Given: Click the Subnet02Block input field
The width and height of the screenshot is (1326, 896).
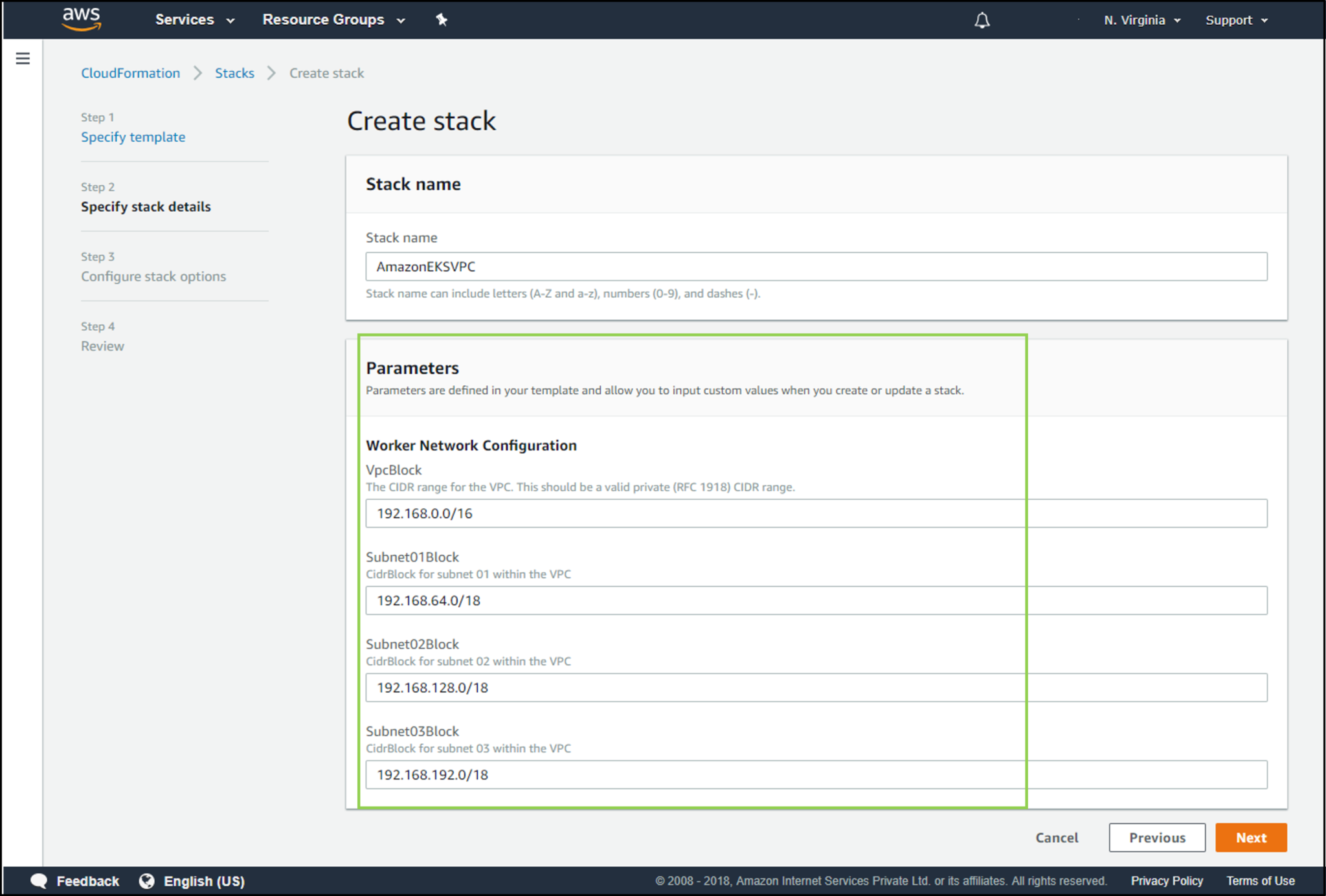Looking at the screenshot, I should coord(816,688).
